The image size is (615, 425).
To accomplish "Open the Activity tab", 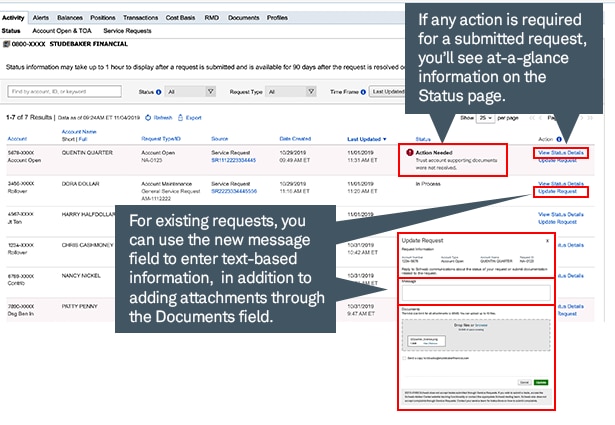I will (13, 18).
